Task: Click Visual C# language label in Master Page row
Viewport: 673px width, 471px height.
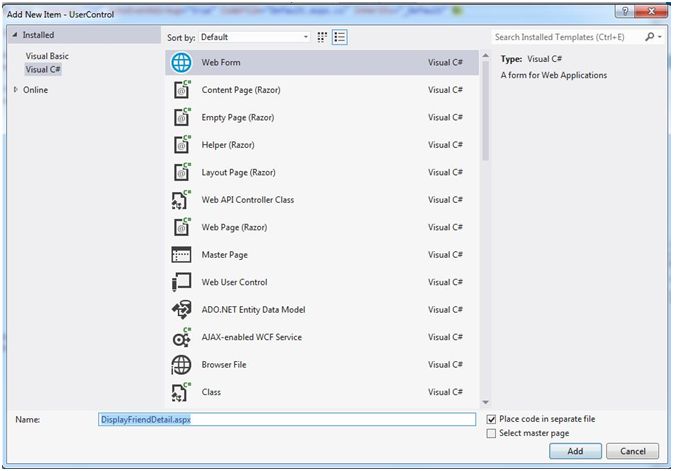Action: tap(445, 255)
